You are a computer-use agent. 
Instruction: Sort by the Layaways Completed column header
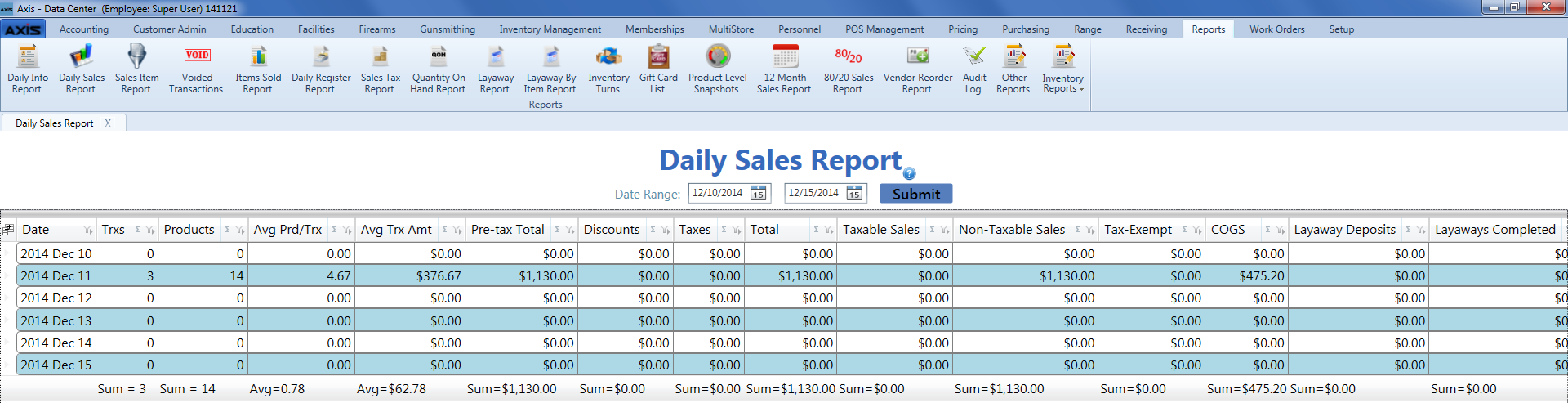pos(1494,230)
